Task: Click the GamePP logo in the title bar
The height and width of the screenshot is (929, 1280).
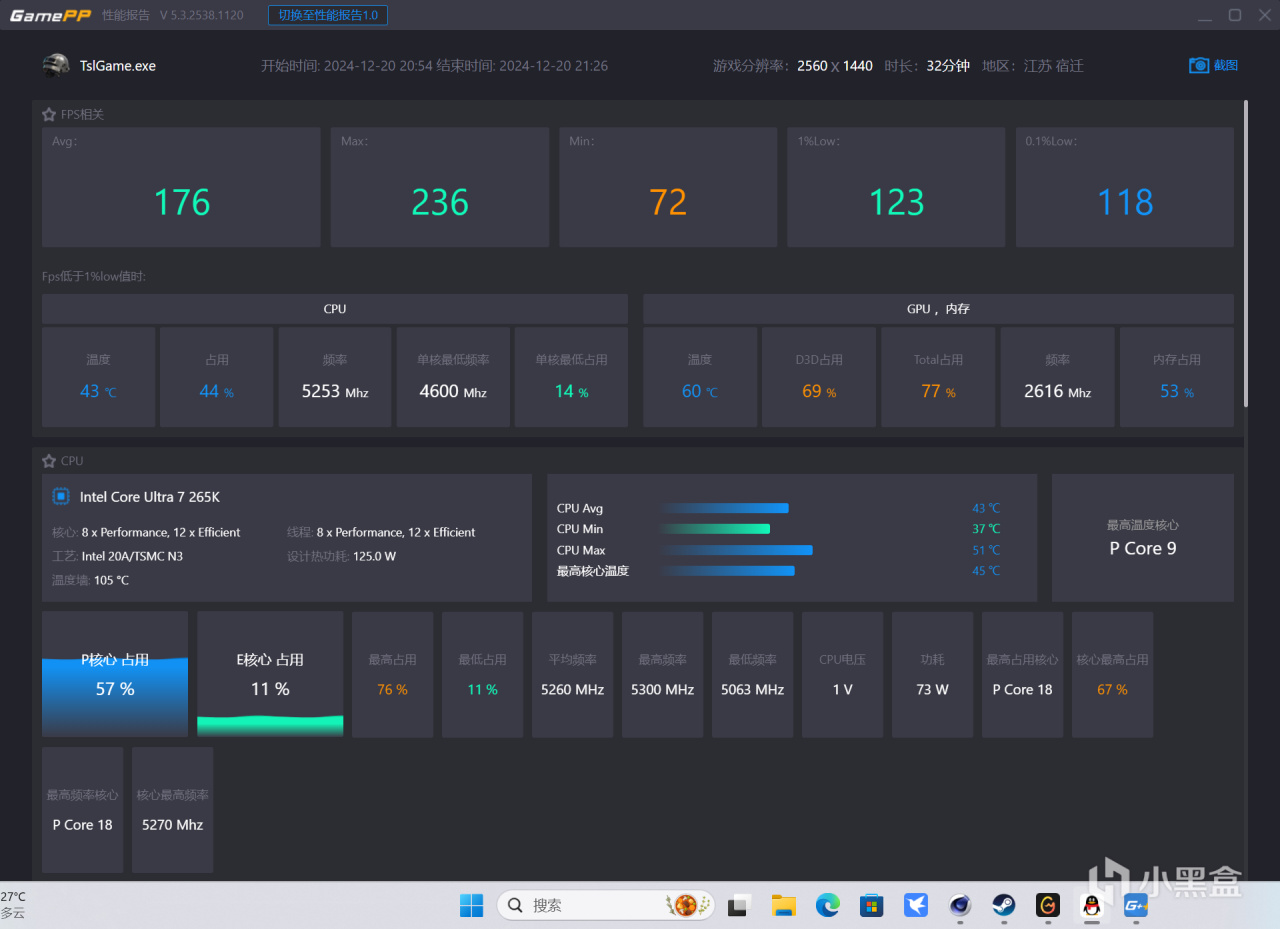Action: point(50,15)
